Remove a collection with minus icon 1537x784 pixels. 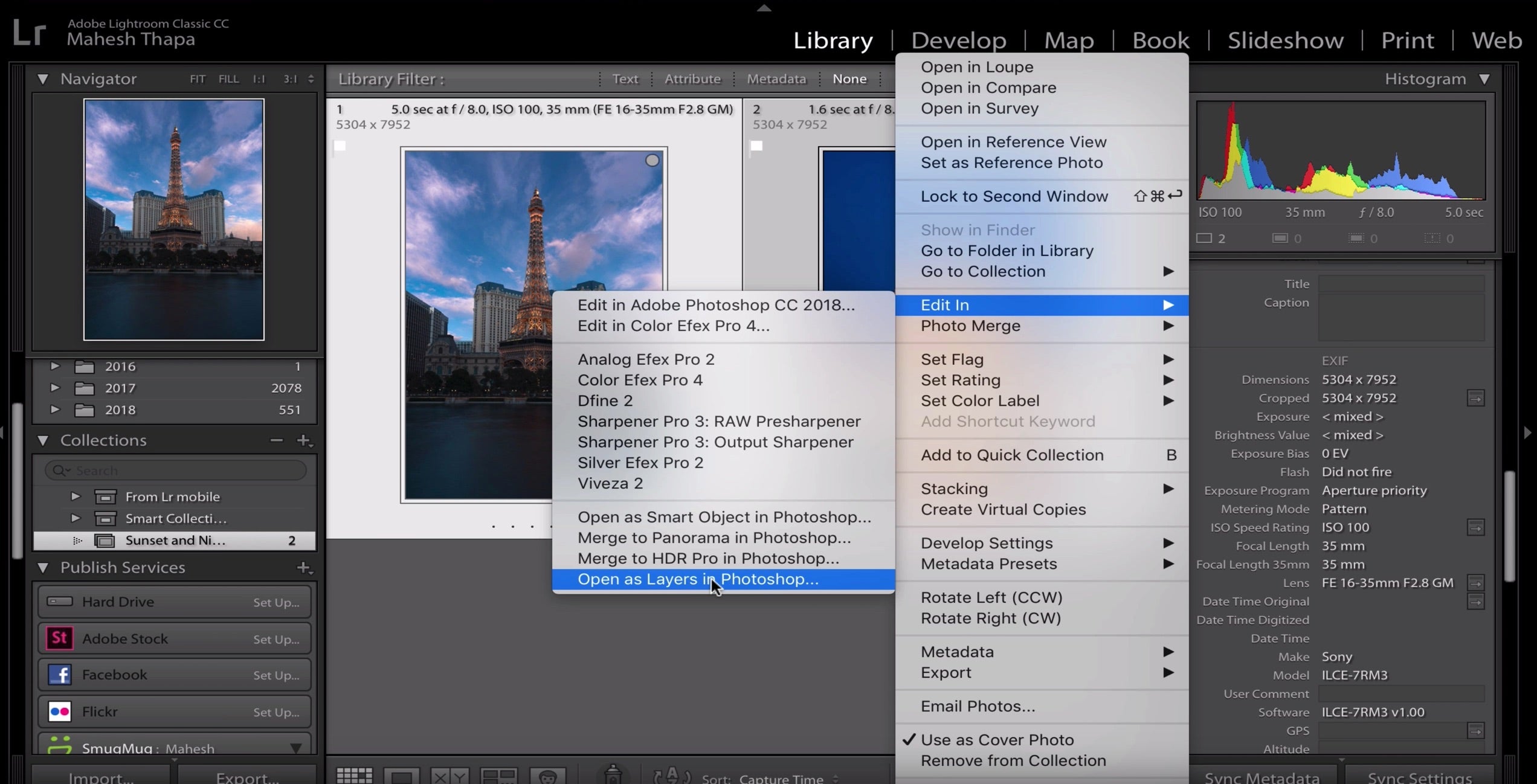coord(276,440)
